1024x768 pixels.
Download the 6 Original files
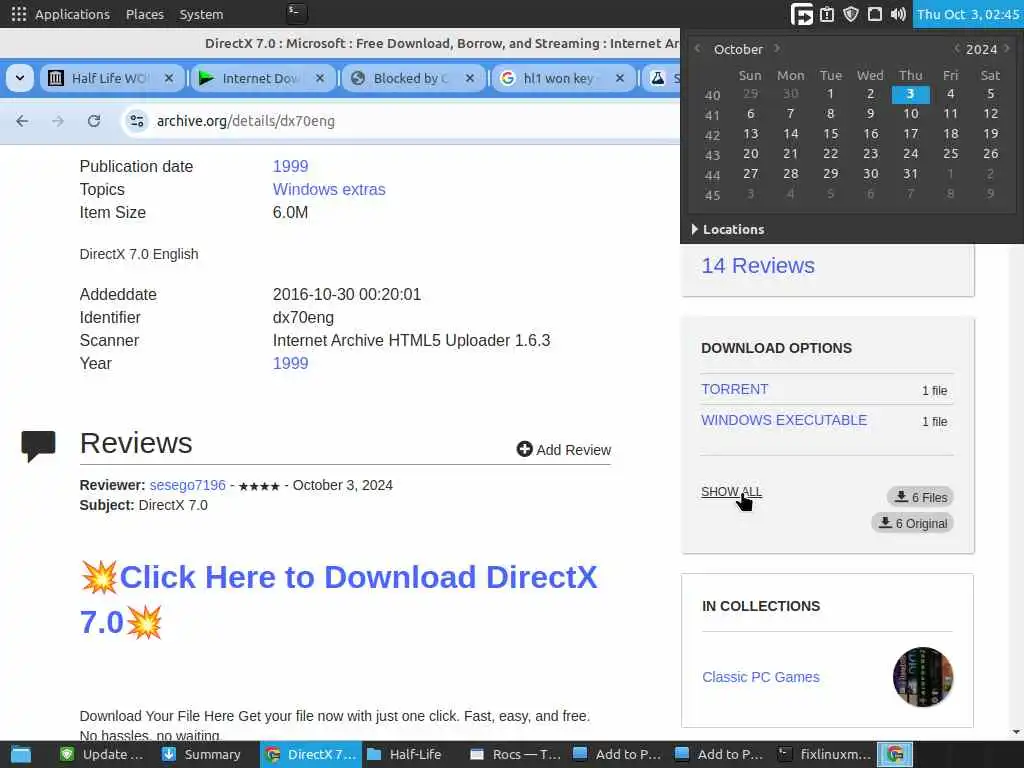point(912,523)
